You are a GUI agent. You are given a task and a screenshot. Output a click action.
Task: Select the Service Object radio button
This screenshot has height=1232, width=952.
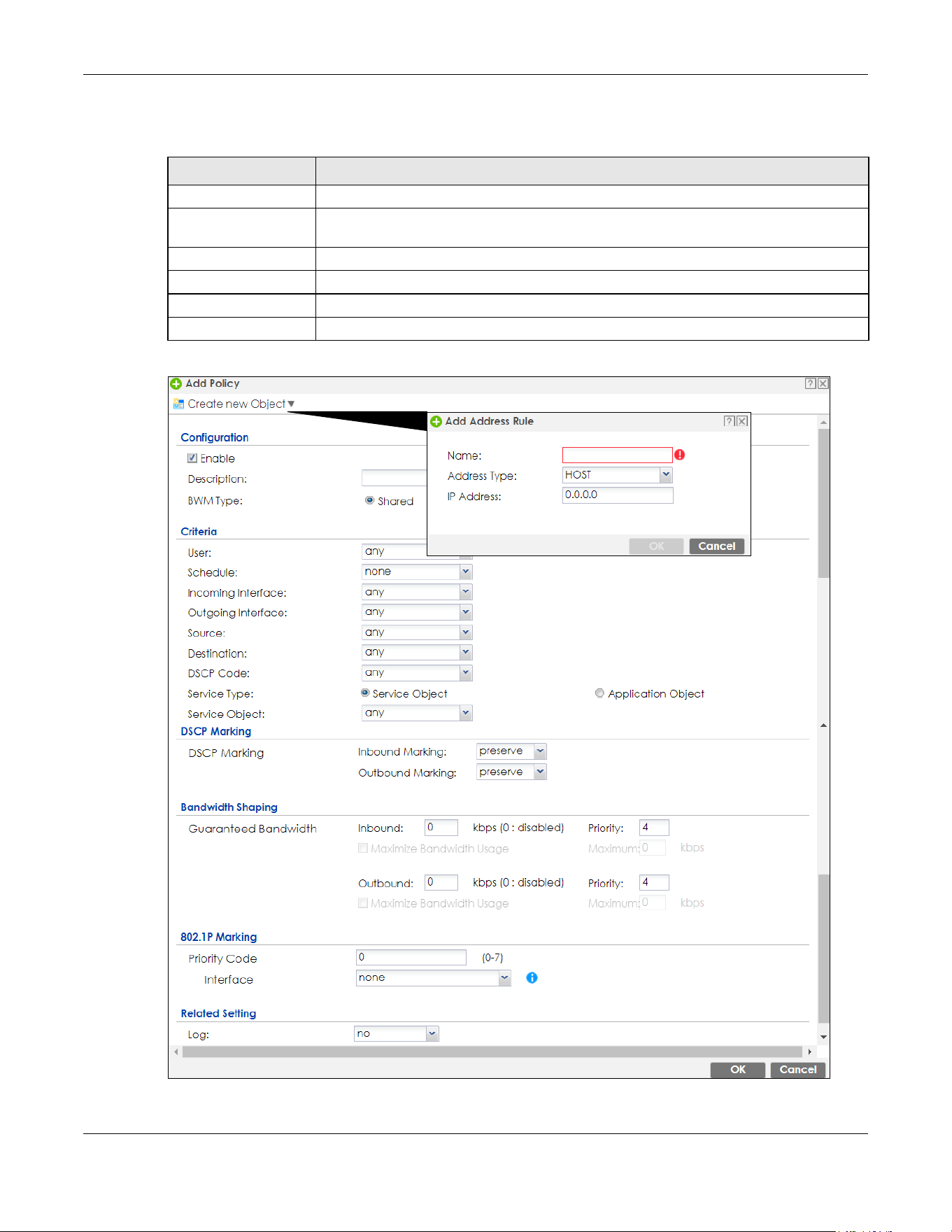pyautogui.click(x=365, y=693)
